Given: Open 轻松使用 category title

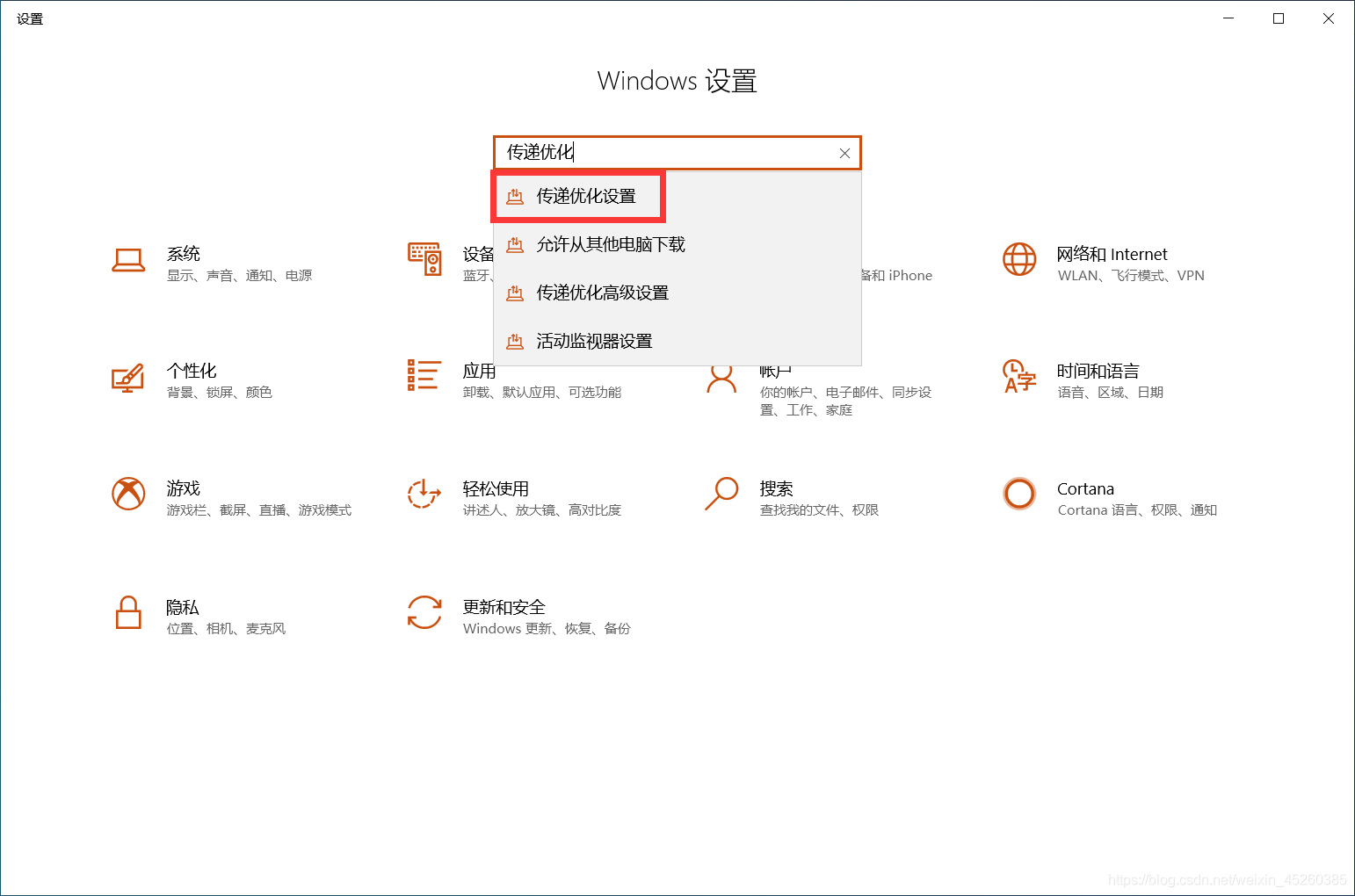Looking at the screenshot, I should click(x=496, y=488).
